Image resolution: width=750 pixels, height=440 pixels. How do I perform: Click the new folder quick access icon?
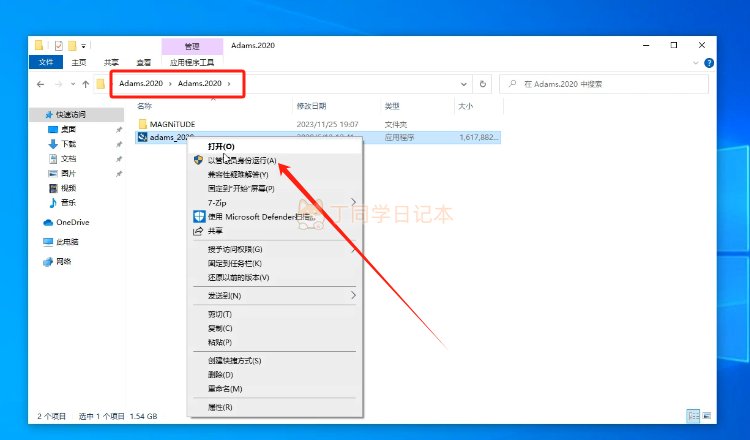pyautogui.click(x=72, y=46)
